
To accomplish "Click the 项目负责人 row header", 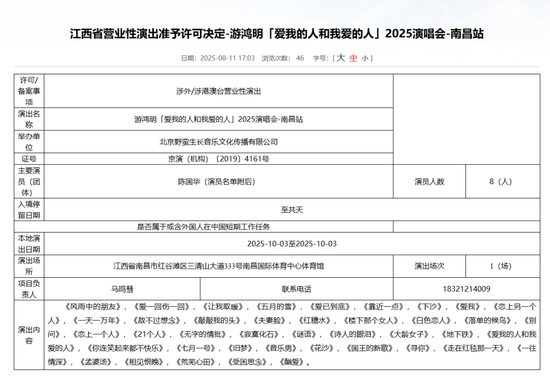I will click(29, 289).
